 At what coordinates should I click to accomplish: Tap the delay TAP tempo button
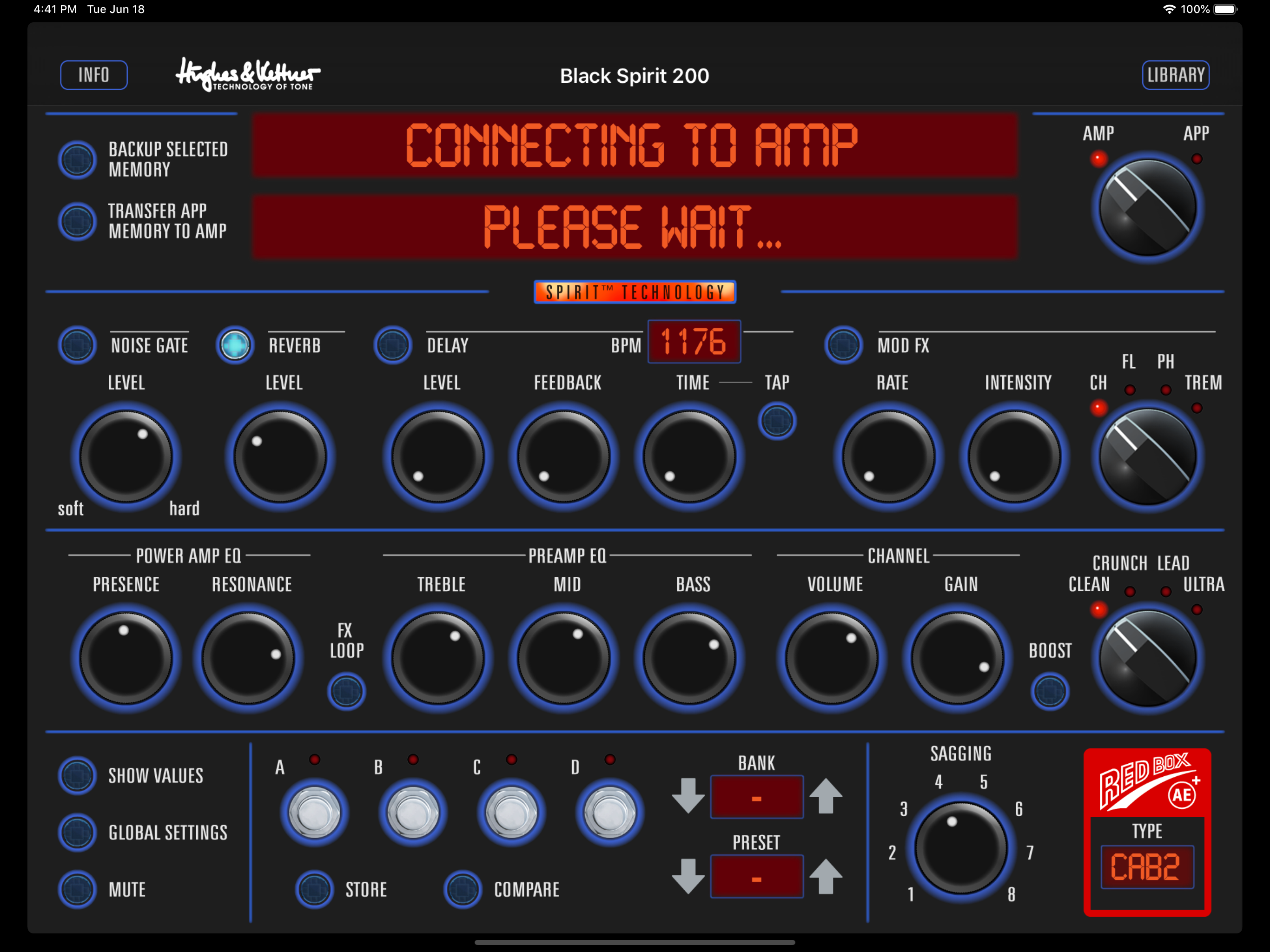pyautogui.click(x=777, y=421)
